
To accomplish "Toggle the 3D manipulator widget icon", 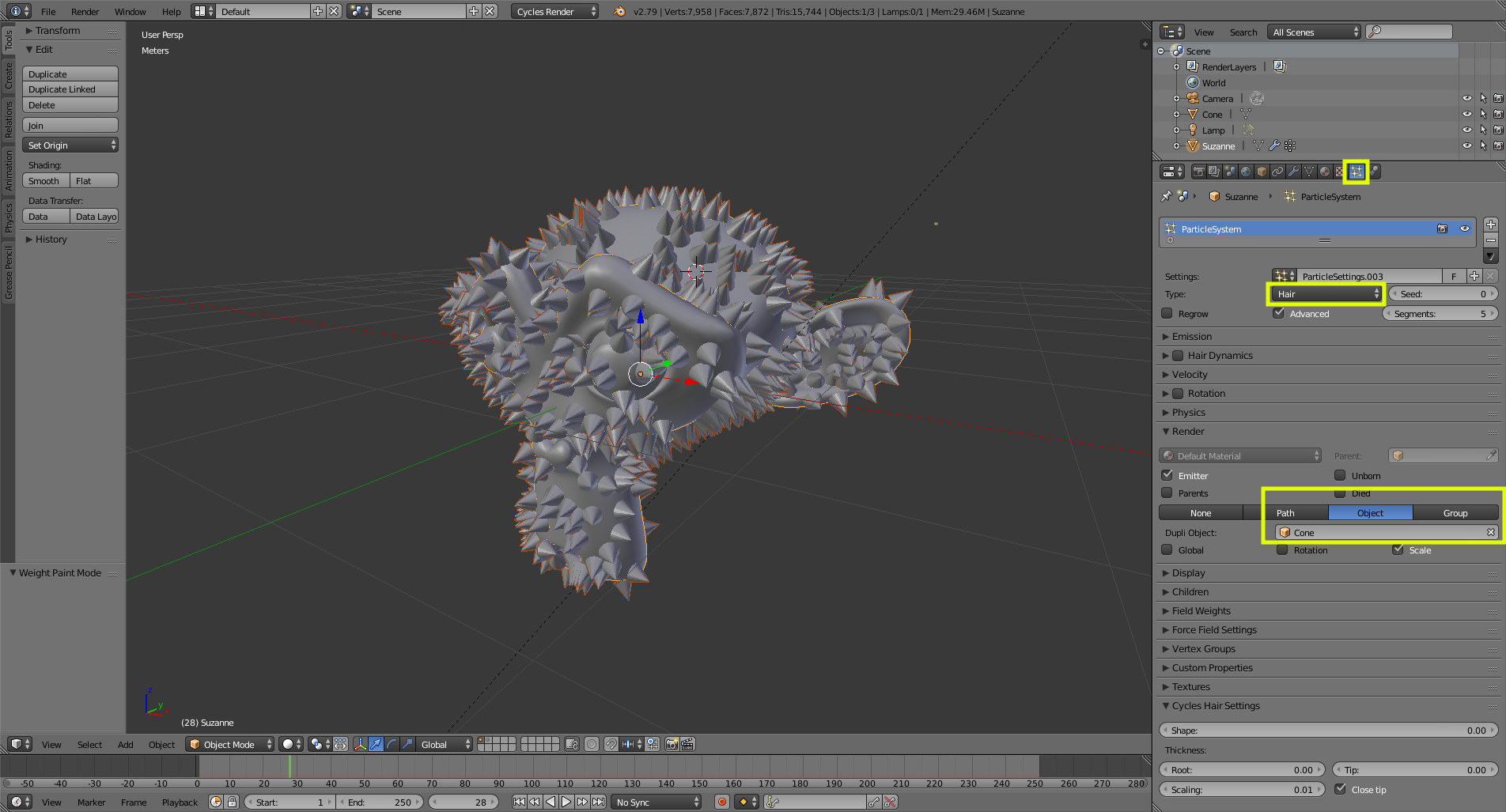I will [x=360, y=744].
